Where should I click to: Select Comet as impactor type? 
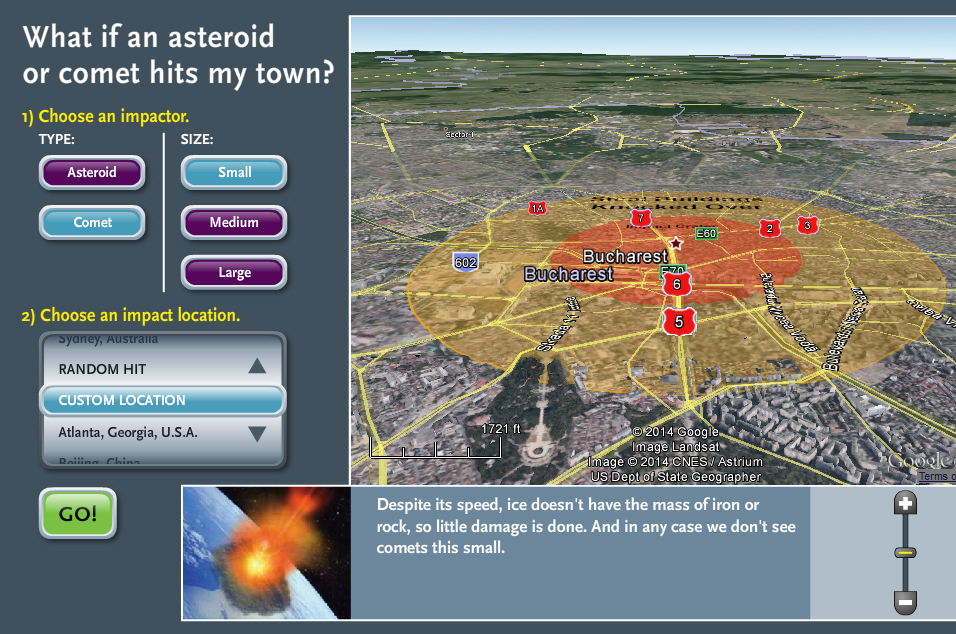[92, 223]
